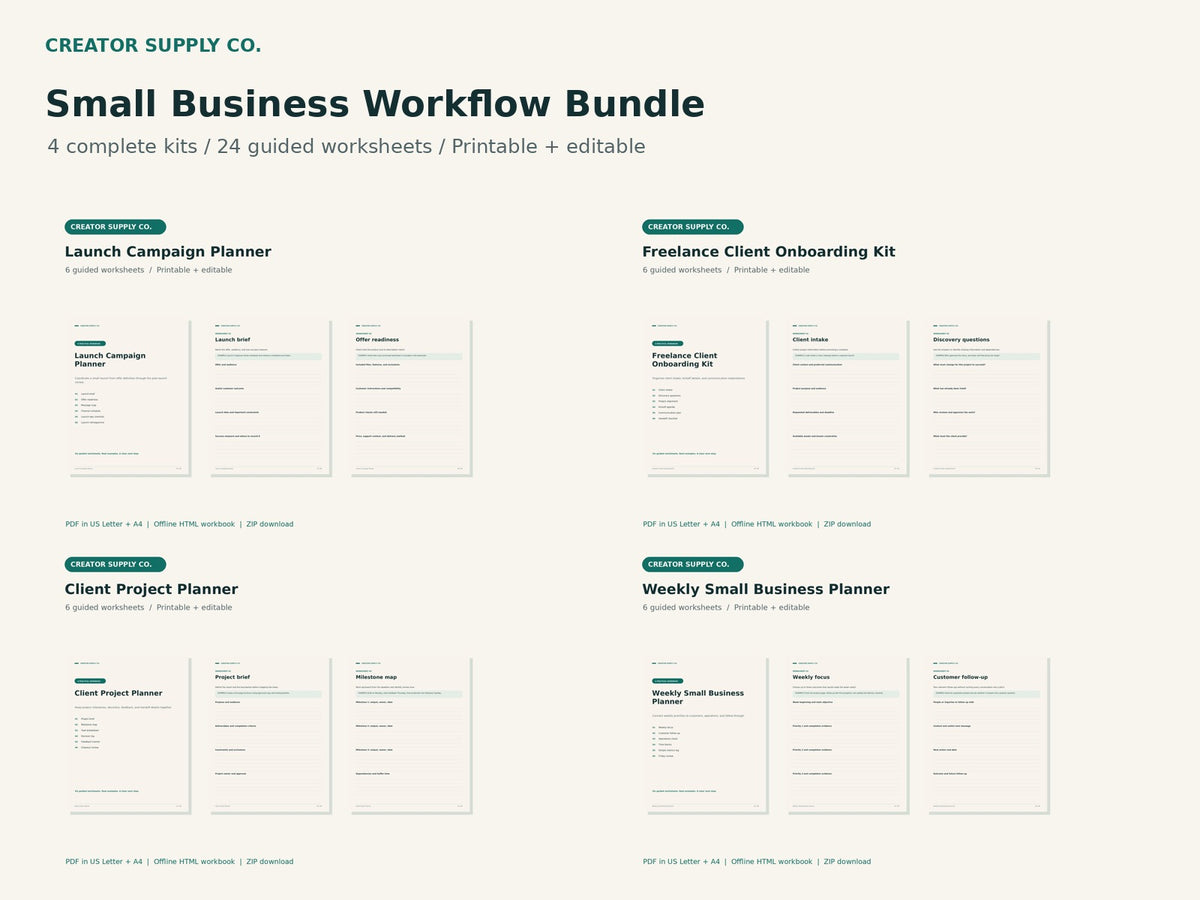Viewport: 1200px width, 900px height.
Task: Click 'PDF in US Letter + A4' below Freelance Onboarding thumbnails
Action: pyautogui.click(x=681, y=524)
